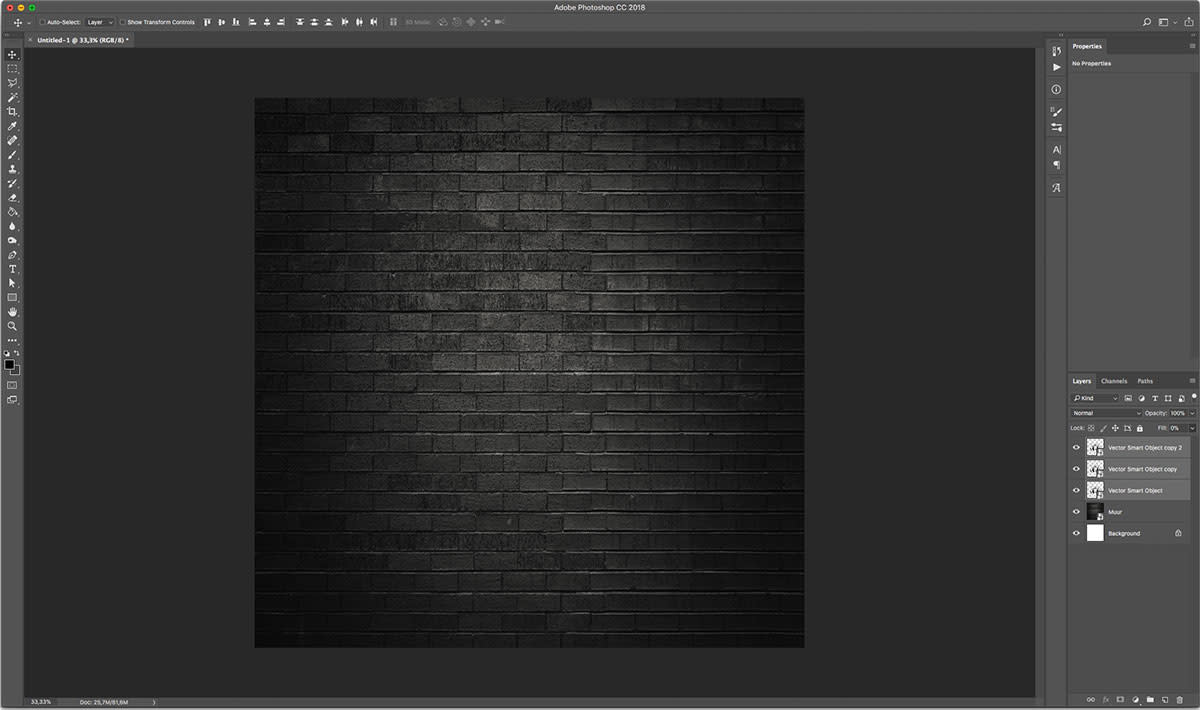Viewport: 1200px width, 710px height.
Task: Open the fx layer style menu
Action: 1105,699
